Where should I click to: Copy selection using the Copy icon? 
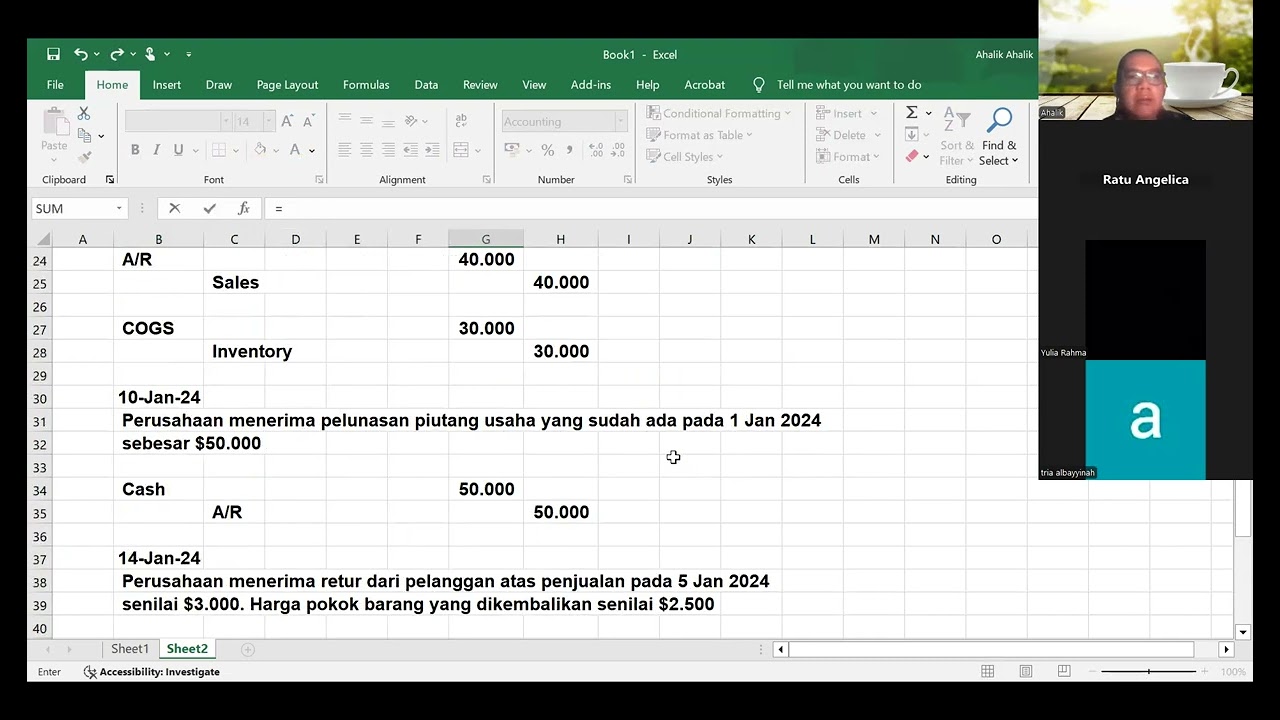coord(85,135)
